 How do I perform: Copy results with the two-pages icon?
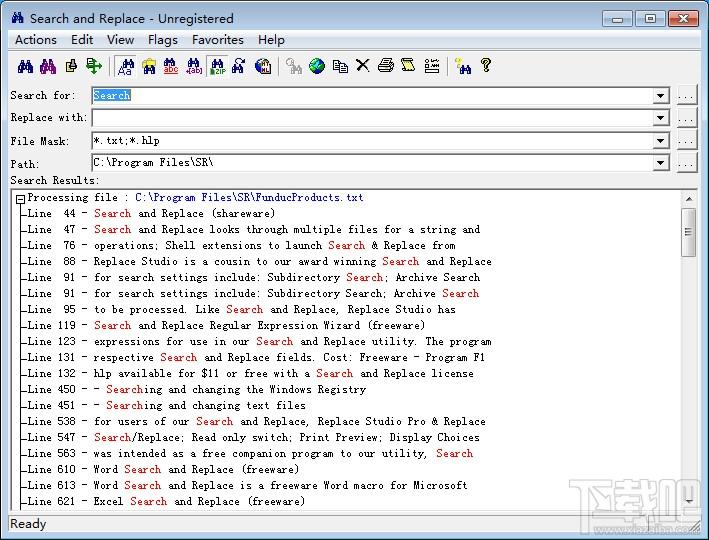click(340, 66)
